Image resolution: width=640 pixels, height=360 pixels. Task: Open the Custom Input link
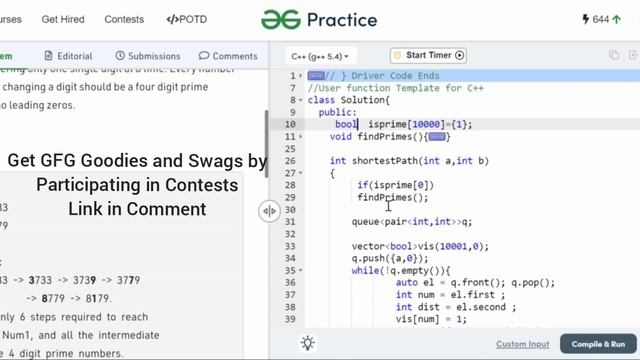522,344
